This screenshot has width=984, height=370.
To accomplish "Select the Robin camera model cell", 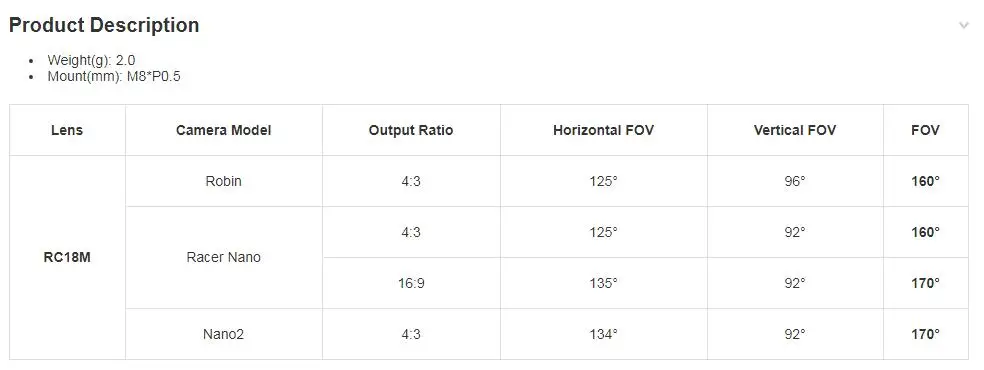I will click(x=223, y=181).
